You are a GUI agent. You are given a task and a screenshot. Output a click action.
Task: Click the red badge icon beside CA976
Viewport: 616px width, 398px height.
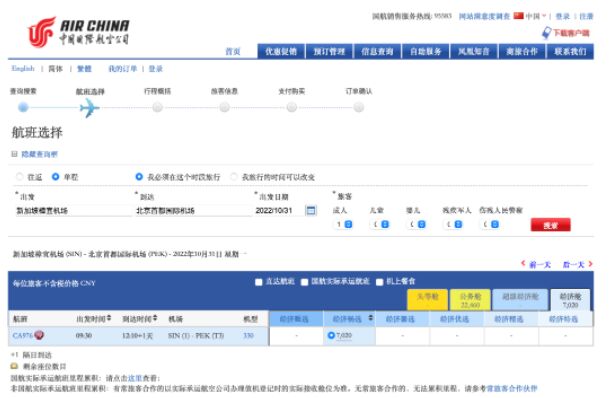[39, 335]
